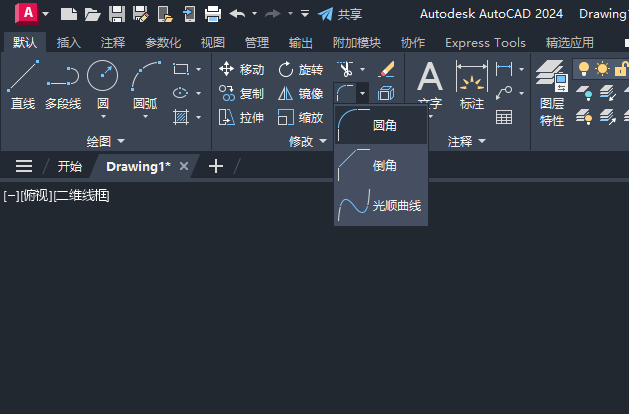Click the 共享 share button

tap(340, 14)
